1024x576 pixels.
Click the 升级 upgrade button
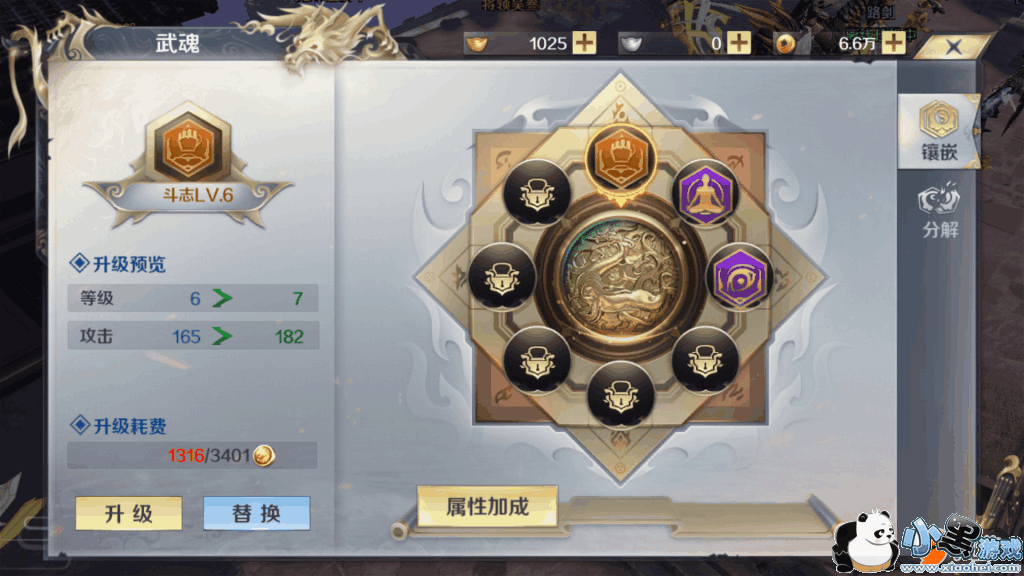click(129, 513)
